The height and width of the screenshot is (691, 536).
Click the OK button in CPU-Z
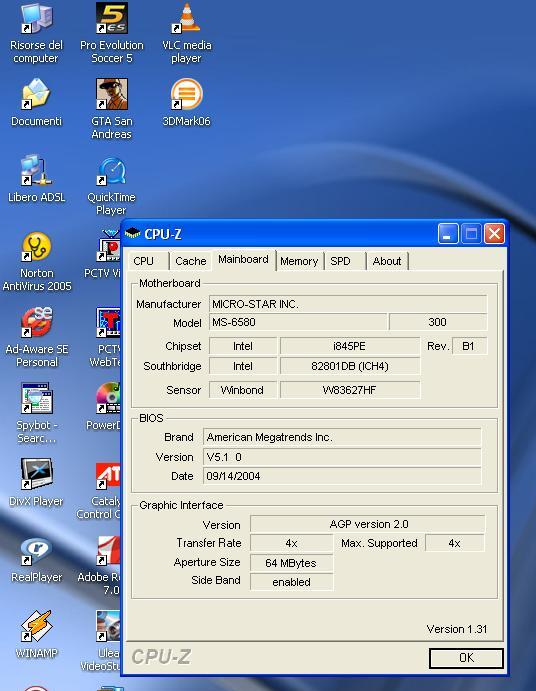point(466,658)
